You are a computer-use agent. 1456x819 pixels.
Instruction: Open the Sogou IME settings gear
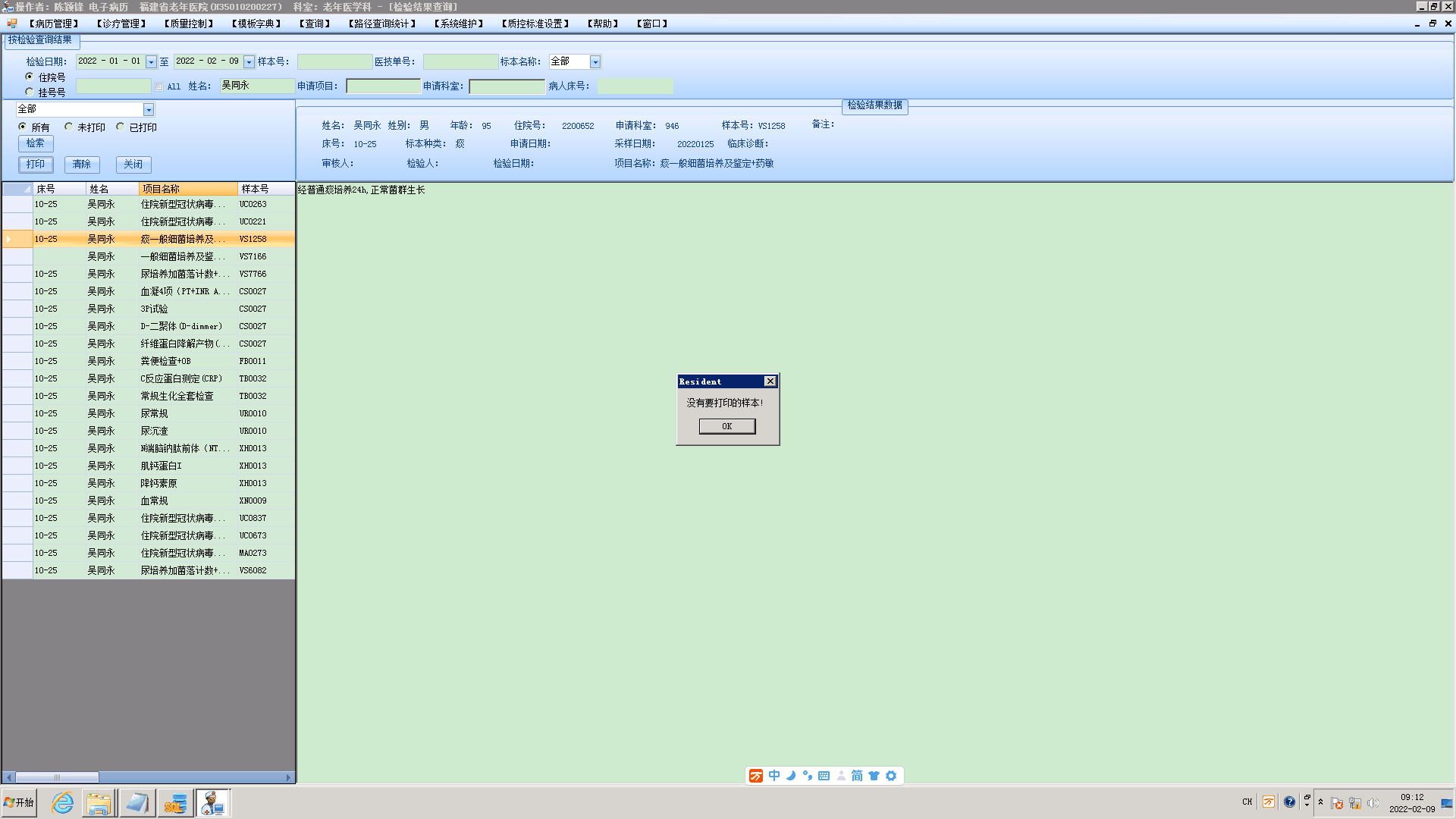(891, 776)
